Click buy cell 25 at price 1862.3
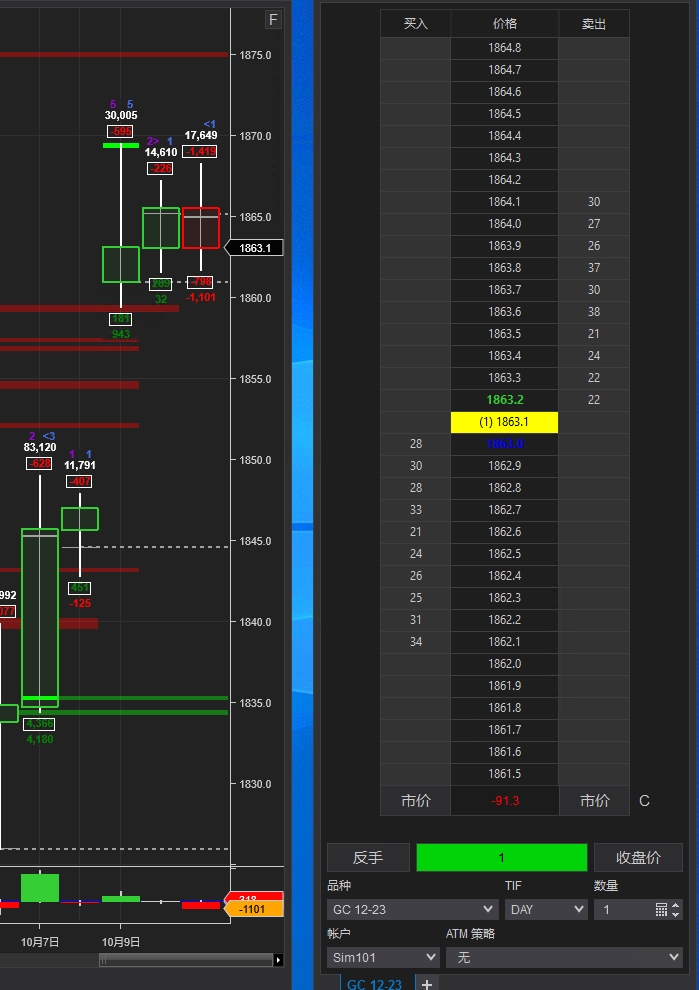Viewport: 699px width, 990px height. [x=415, y=598]
